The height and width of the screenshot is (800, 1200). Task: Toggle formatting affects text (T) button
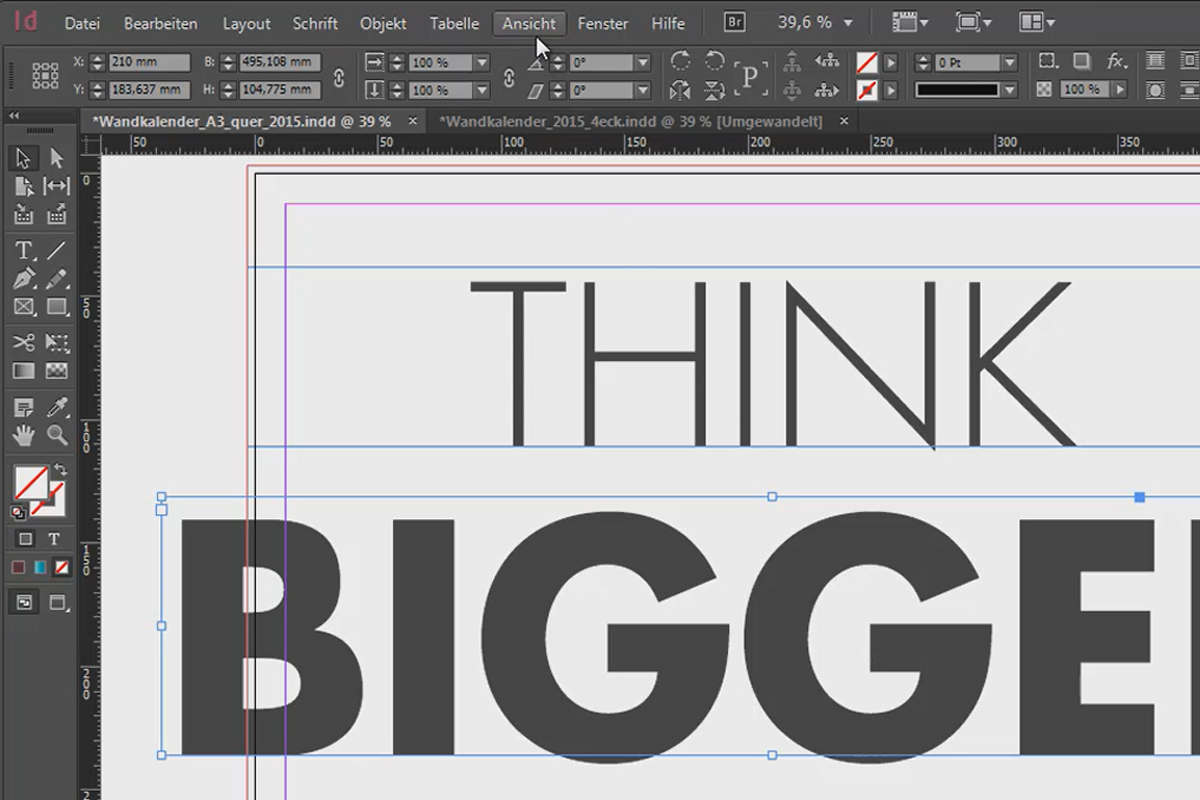pyautogui.click(x=54, y=539)
